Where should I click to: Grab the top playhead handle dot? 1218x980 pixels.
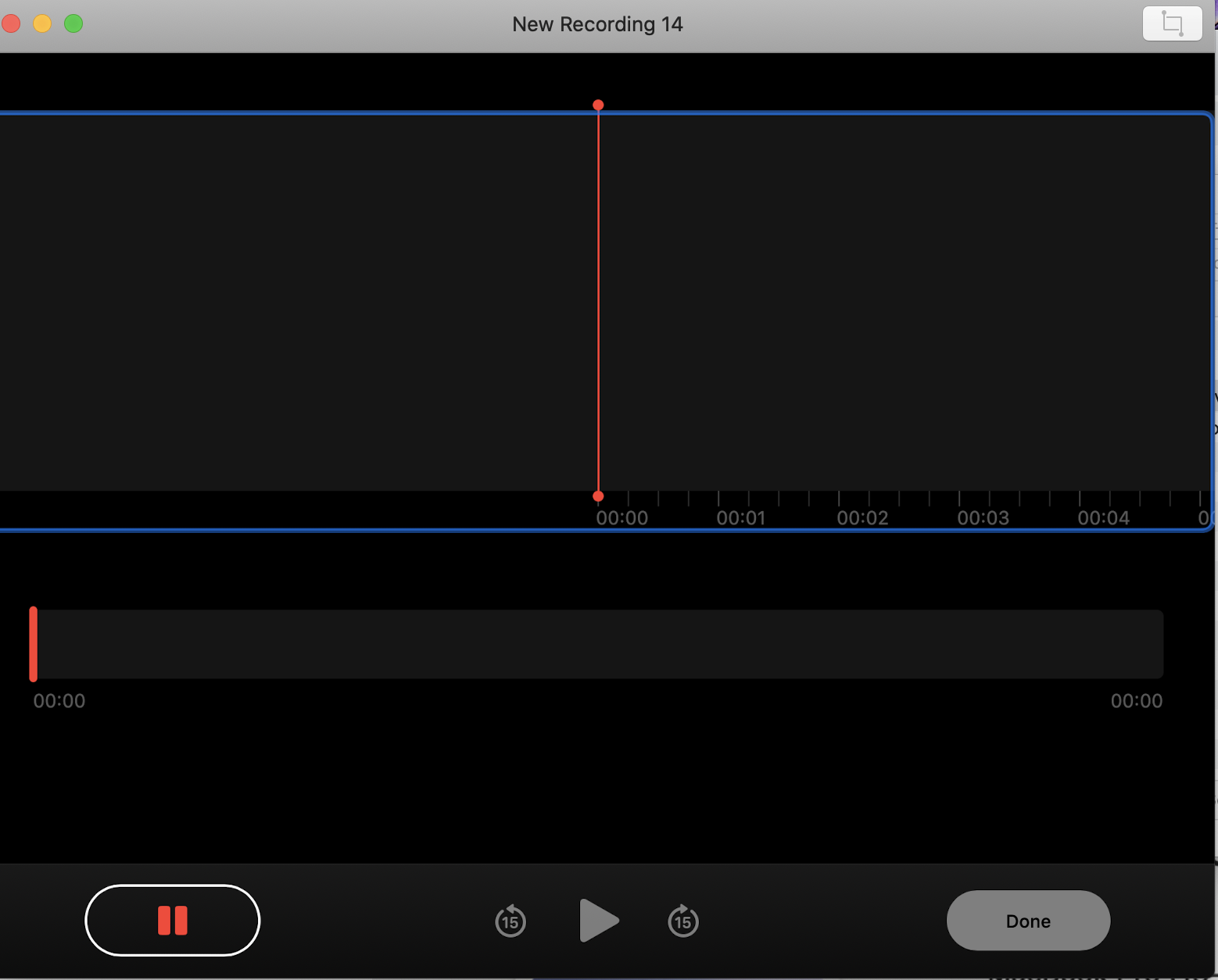tap(598, 104)
